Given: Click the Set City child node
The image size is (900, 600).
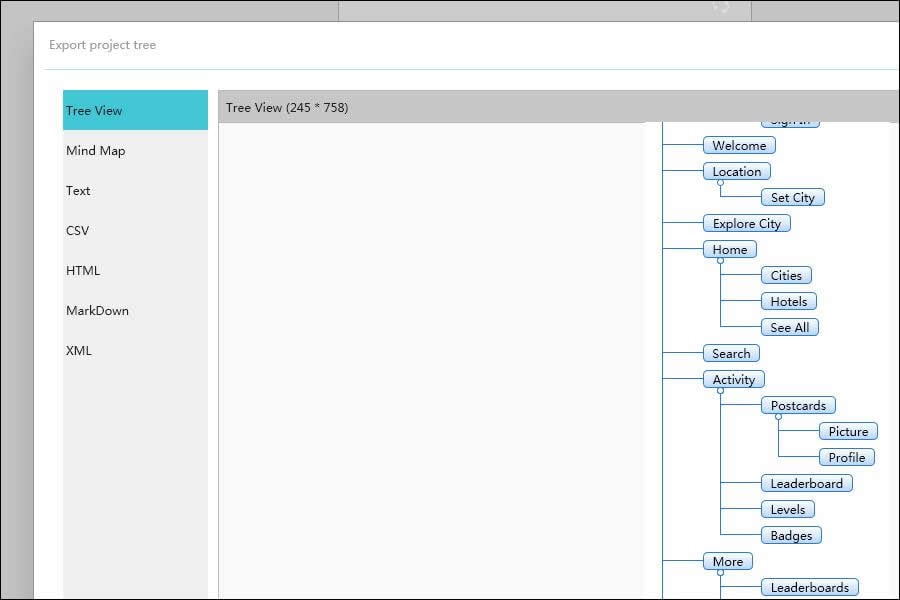Looking at the screenshot, I should (x=792, y=198).
